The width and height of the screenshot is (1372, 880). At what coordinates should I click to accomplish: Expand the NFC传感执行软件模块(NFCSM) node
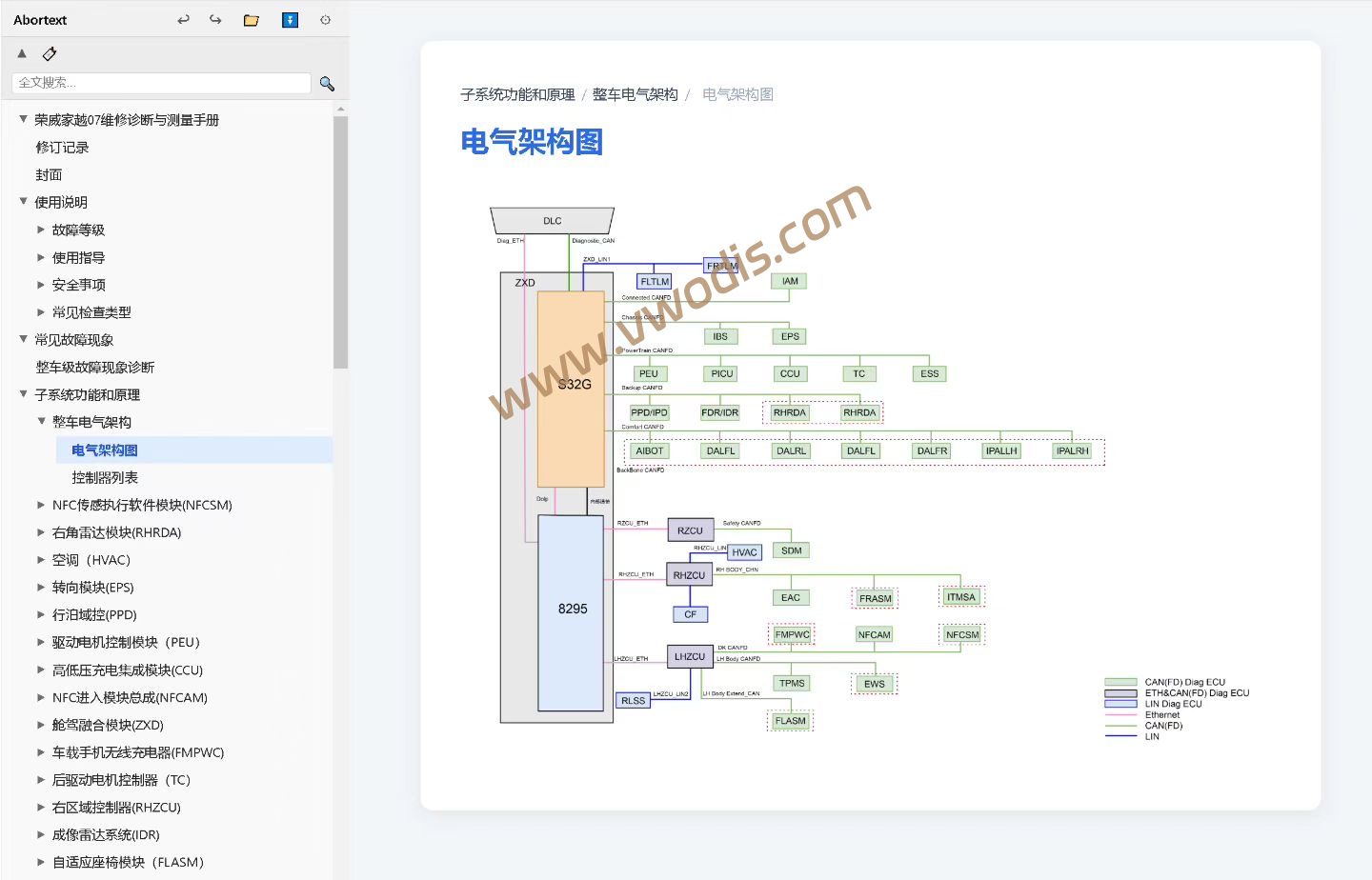point(41,505)
